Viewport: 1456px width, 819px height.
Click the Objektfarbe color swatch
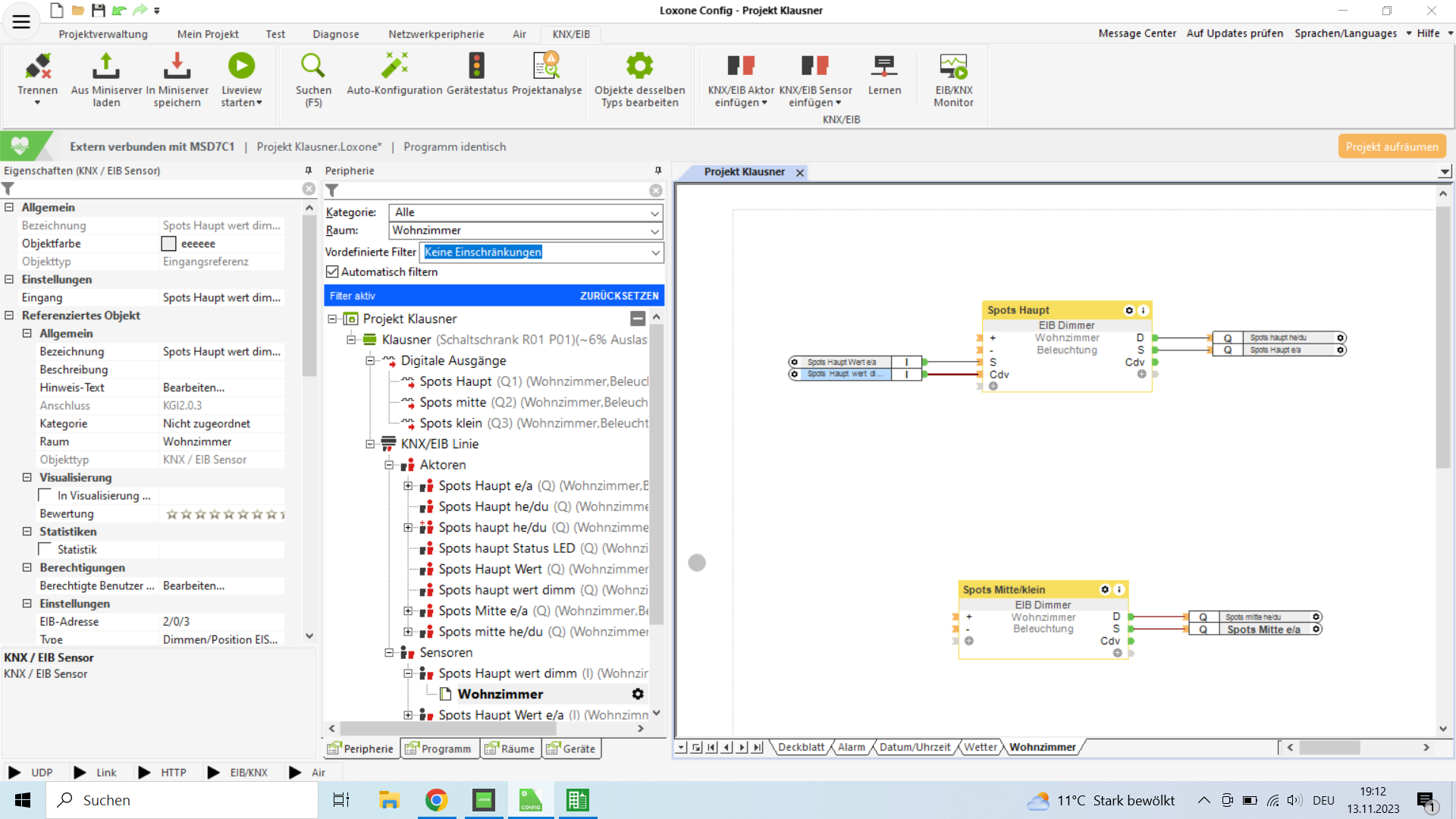coord(168,243)
